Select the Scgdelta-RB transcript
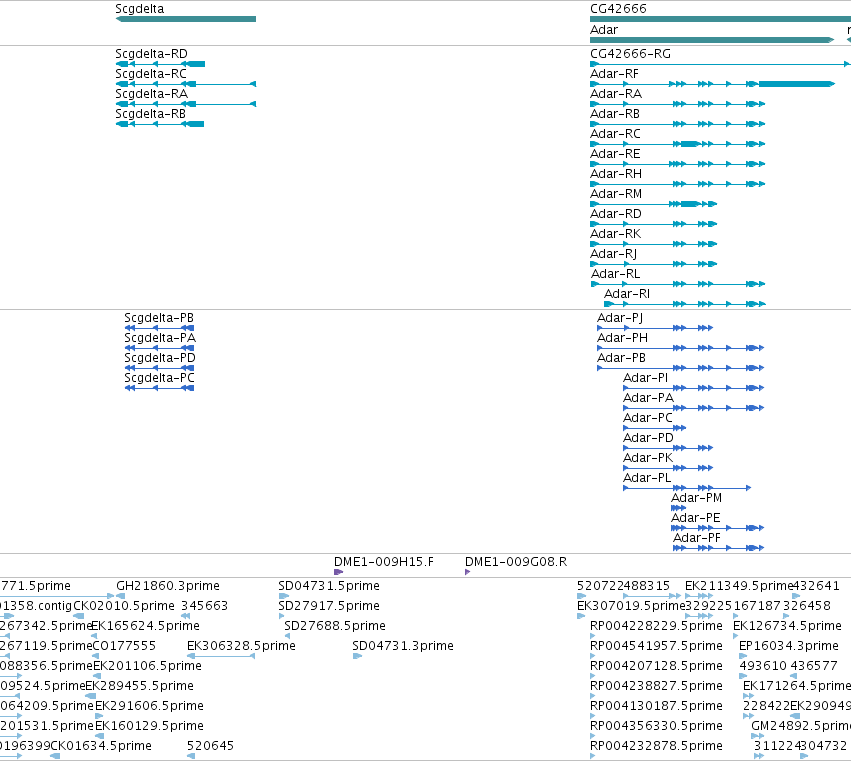 point(160,124)
